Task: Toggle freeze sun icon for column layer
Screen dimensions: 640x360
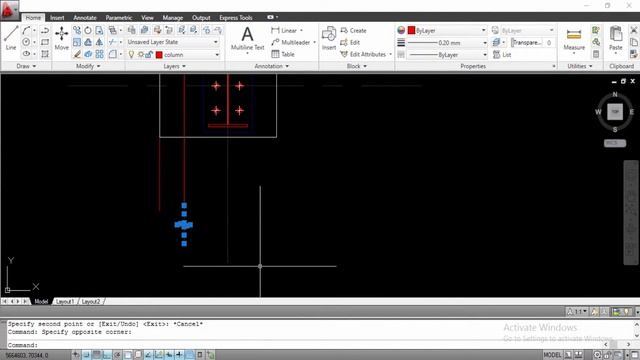Action: click(x=141, y=54)
